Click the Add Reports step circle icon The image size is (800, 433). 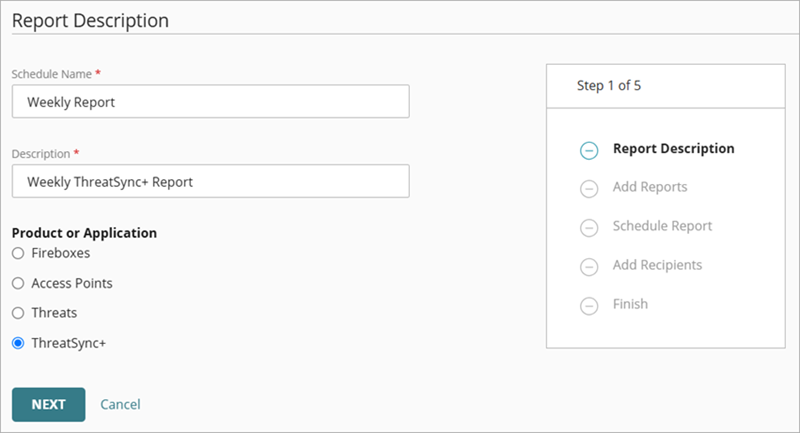tap(589, 188)
